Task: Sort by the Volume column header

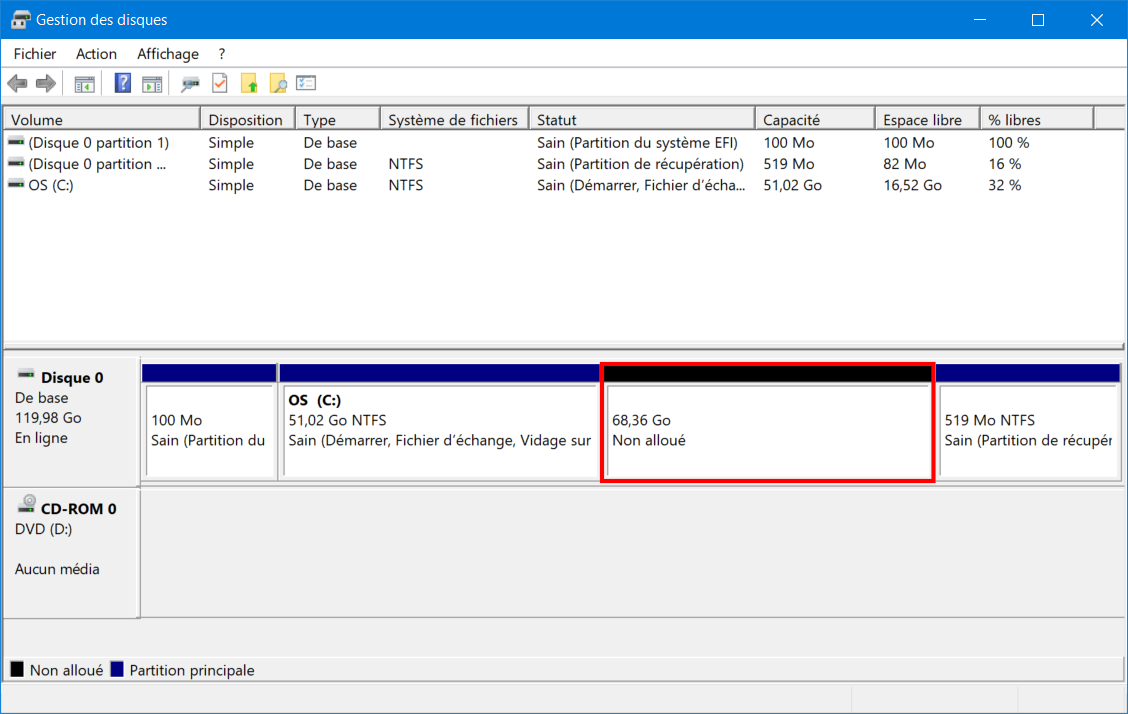Action: coord(101,119)
